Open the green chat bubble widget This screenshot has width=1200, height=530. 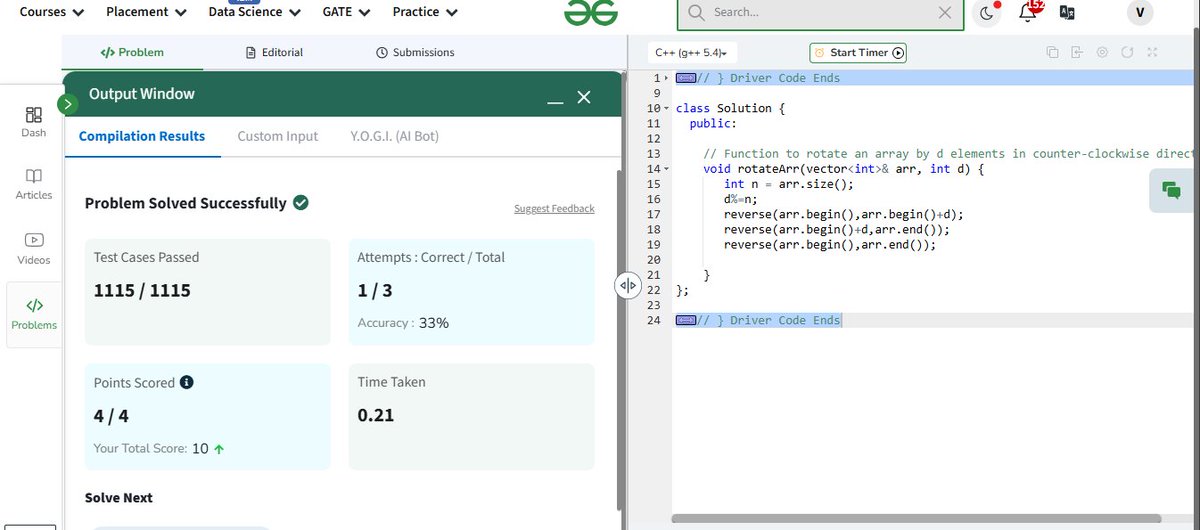(1172, 190)
